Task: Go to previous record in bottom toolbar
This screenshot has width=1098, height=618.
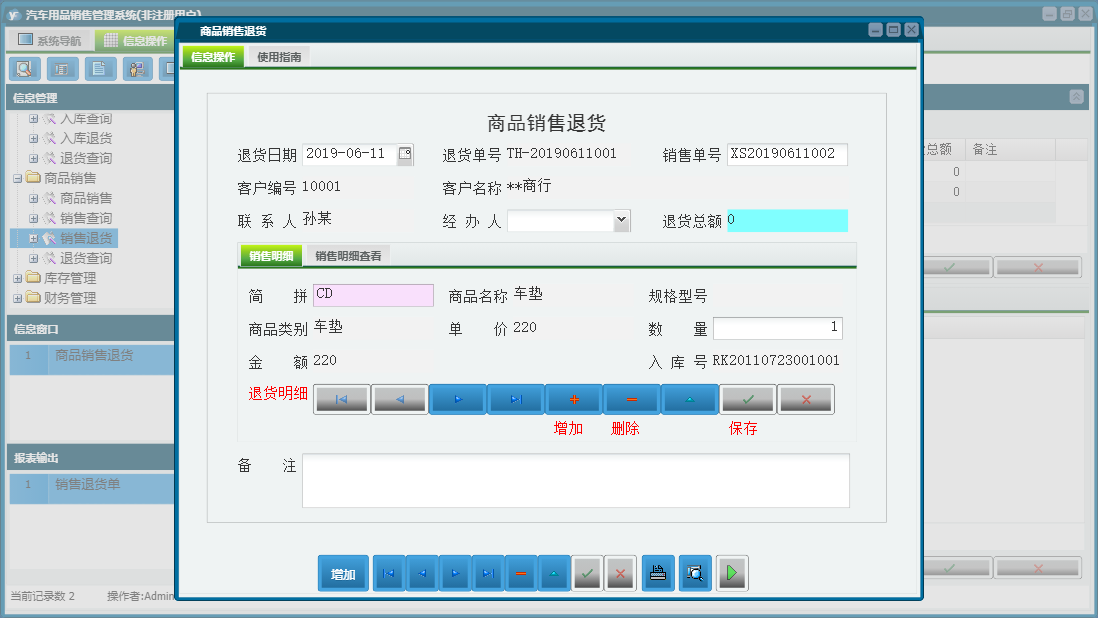Action: (422, 573)
